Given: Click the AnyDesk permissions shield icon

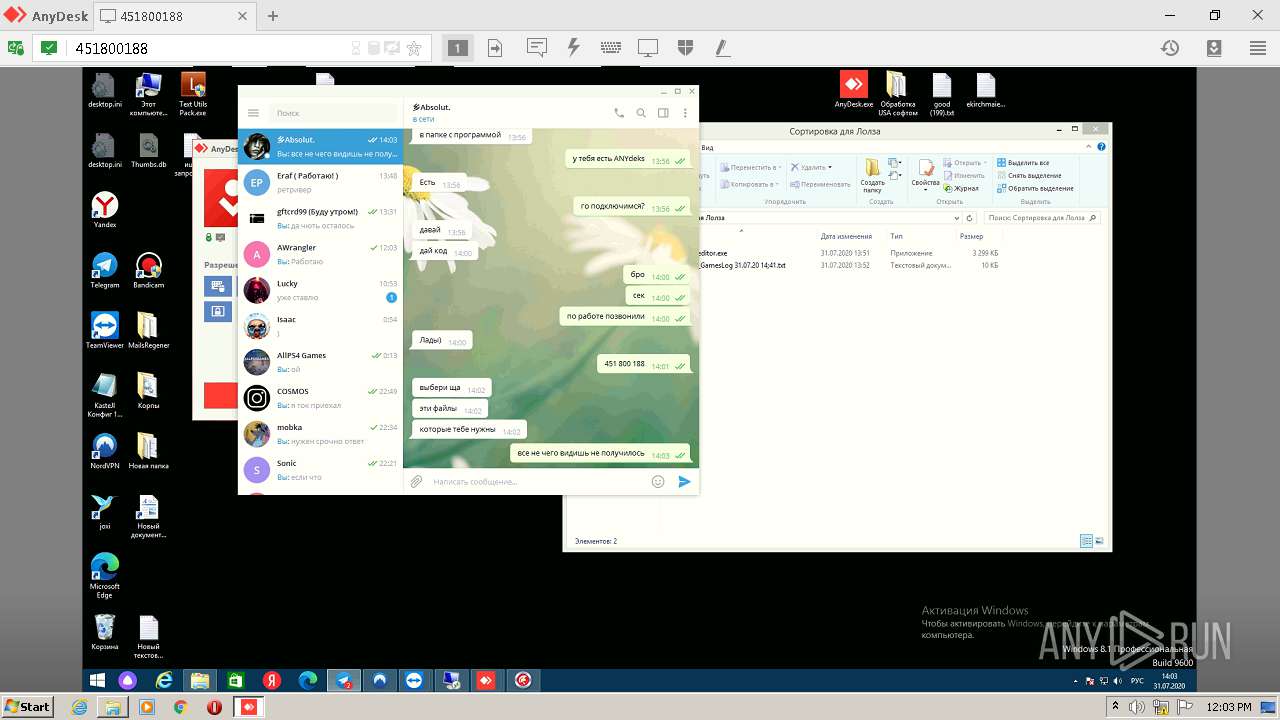Looking at the screenshot, I should [685, 48].
